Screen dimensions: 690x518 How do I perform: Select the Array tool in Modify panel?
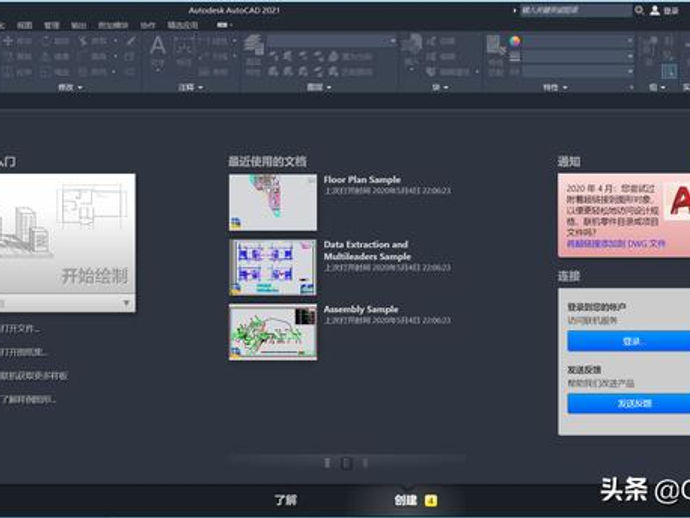coord(93,72)
